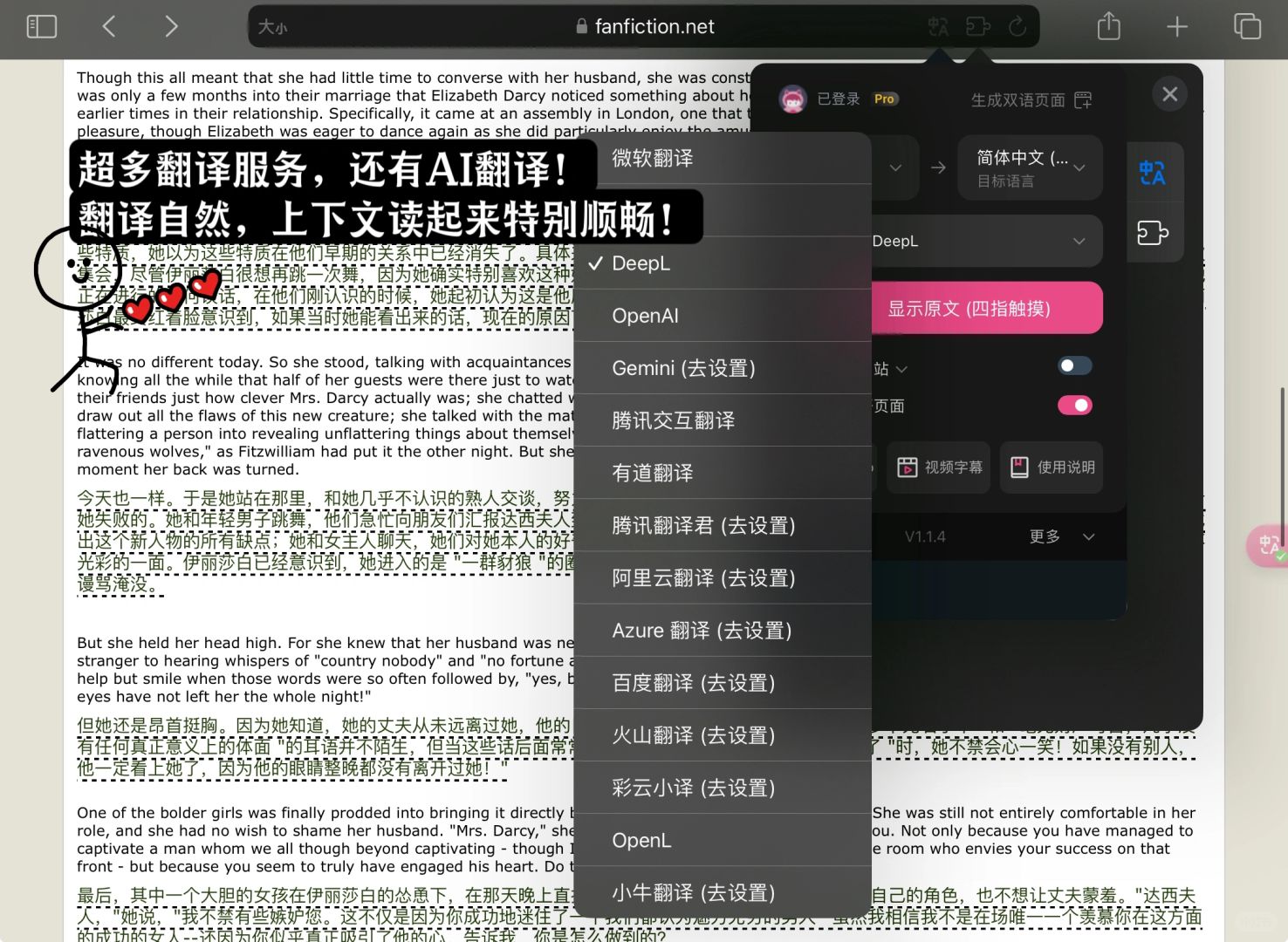
Task: Select the translate tab icon in panel sidebar
Action: (1153, 173)
